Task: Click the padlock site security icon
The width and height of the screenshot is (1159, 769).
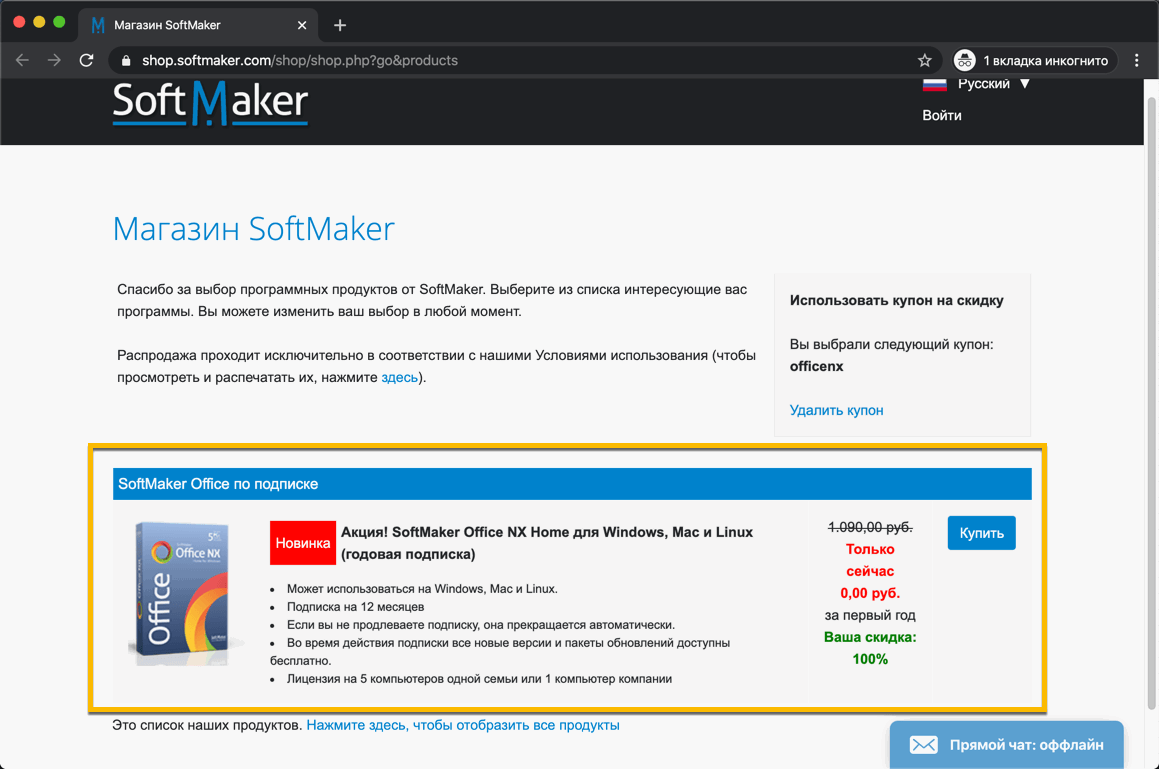Action: click(x=126, y=61)
